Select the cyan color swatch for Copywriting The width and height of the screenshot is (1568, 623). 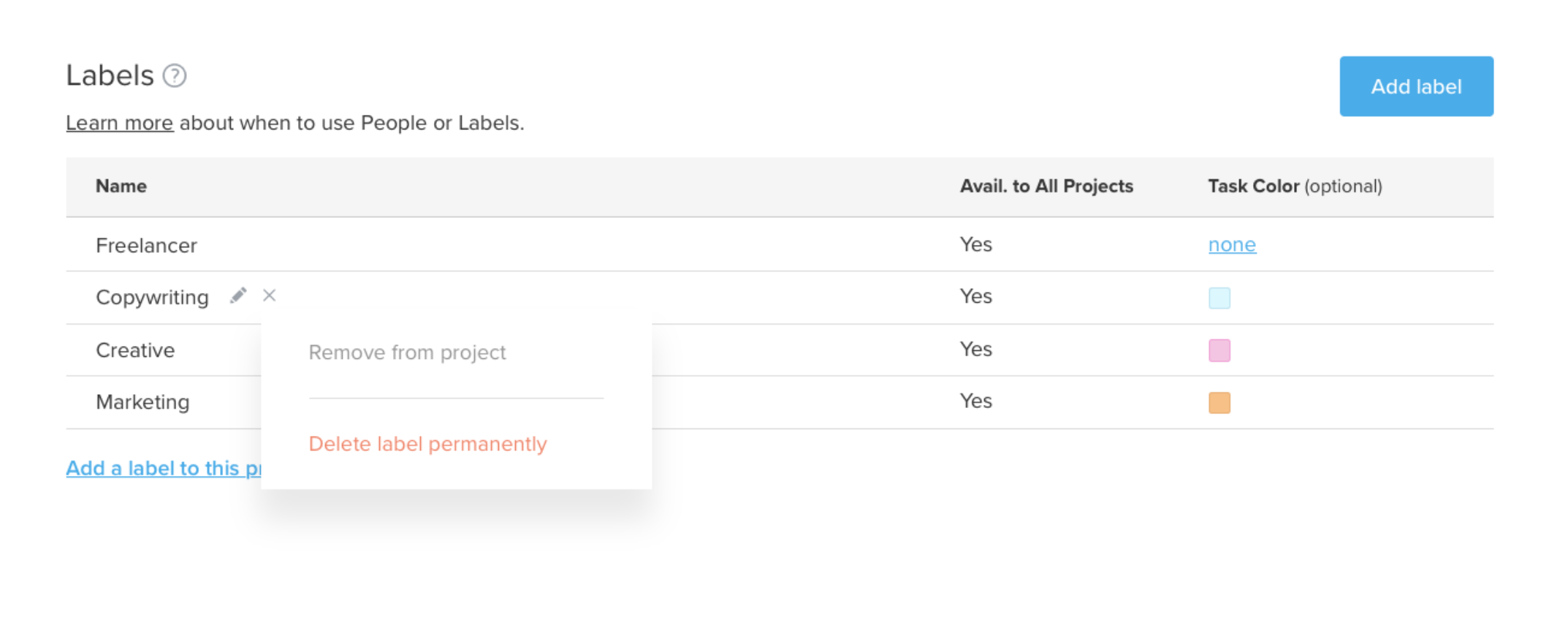pyautogui.click(x=1219, y=298)
